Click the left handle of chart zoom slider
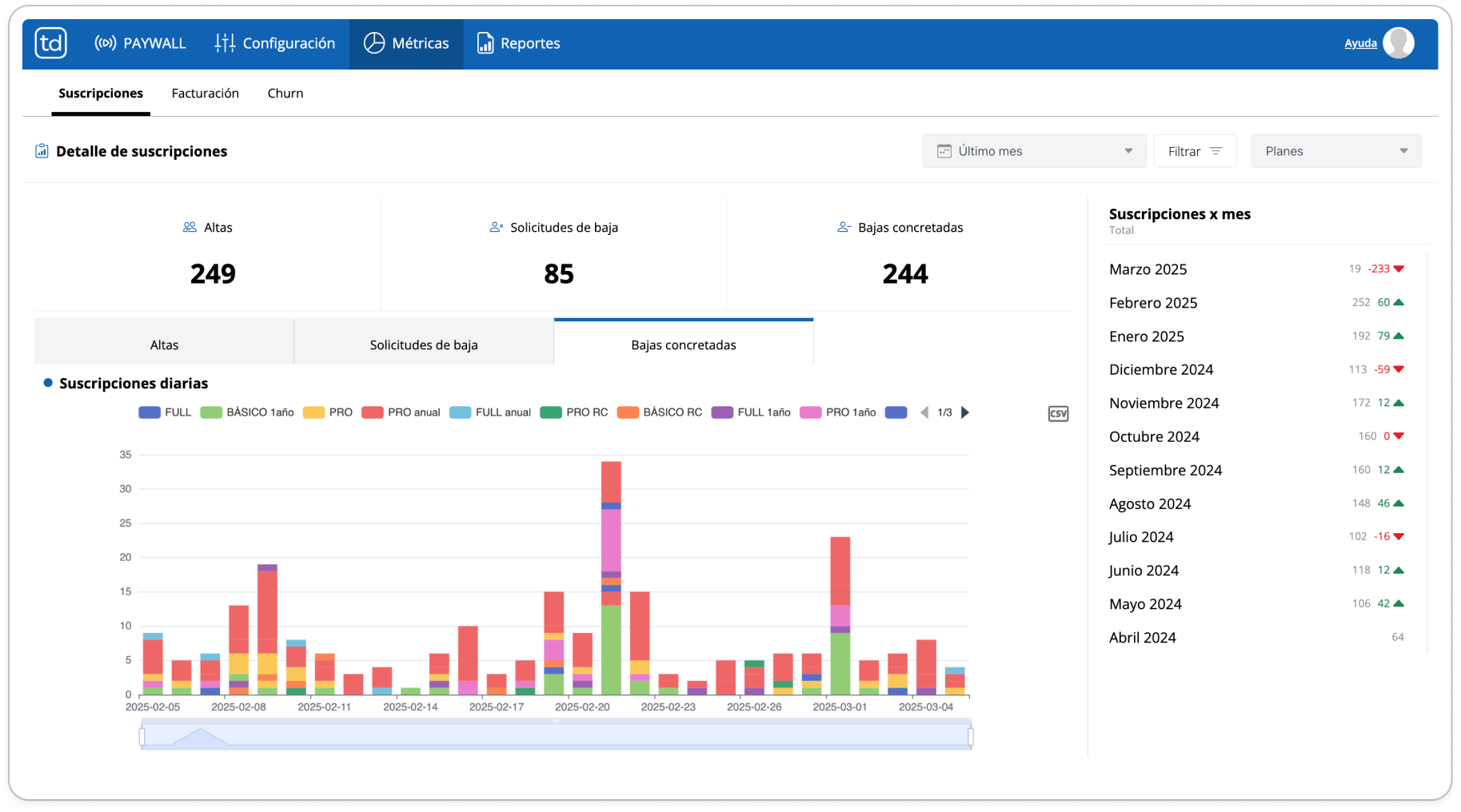 point(142,736)
